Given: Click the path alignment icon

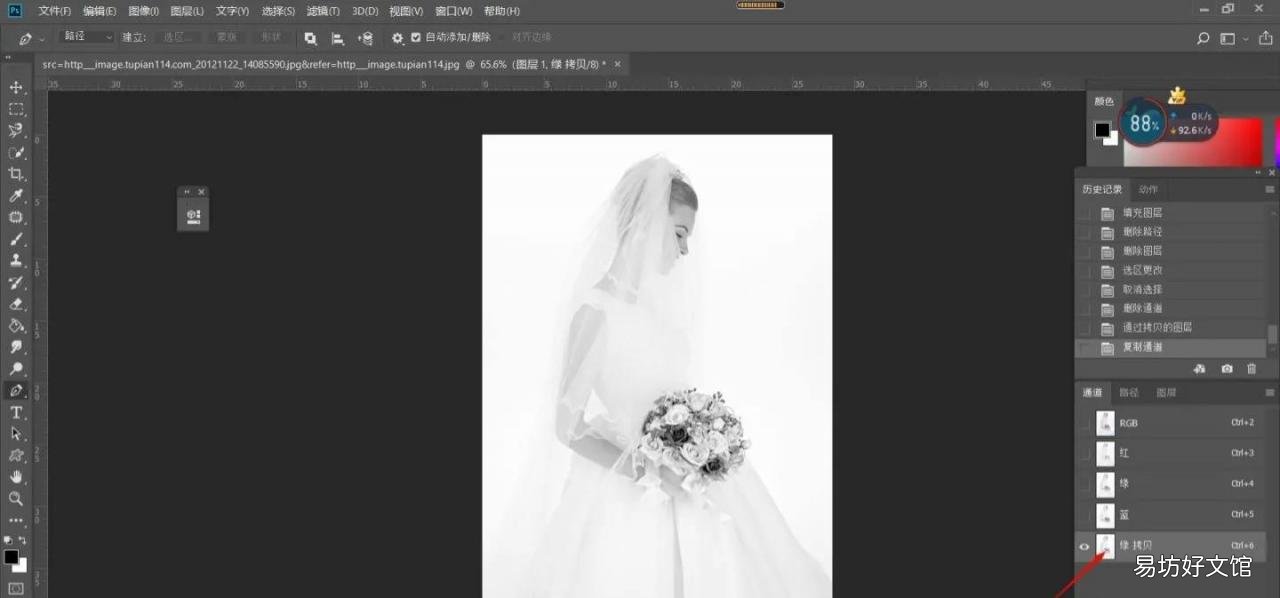Looking at the screenshot, I should (x=338, y=38).
